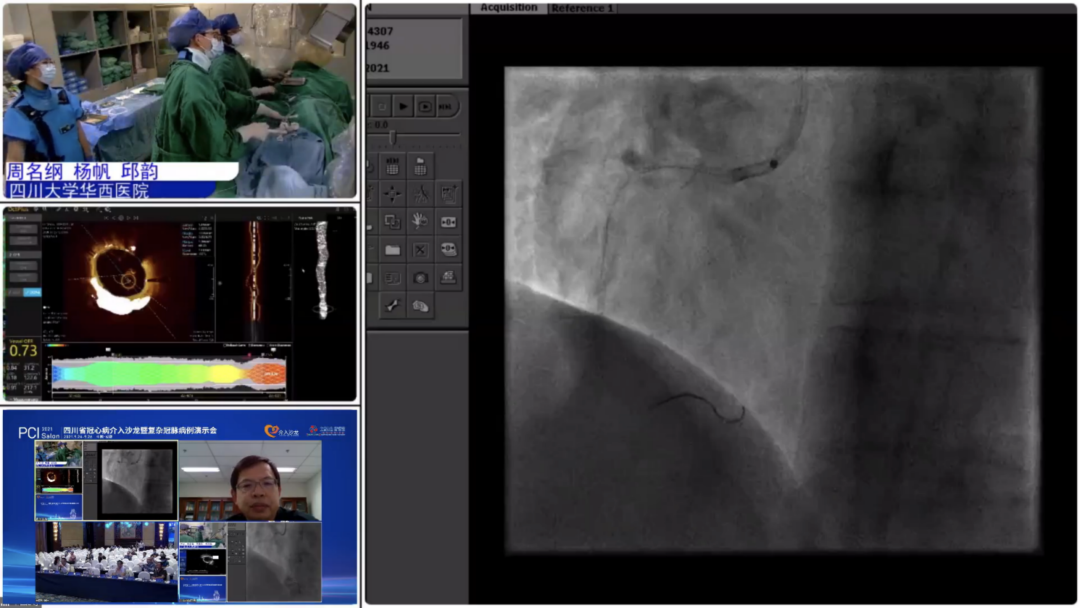Click the overlapping squares icon

pyautogui.click(x=392, y=222)
